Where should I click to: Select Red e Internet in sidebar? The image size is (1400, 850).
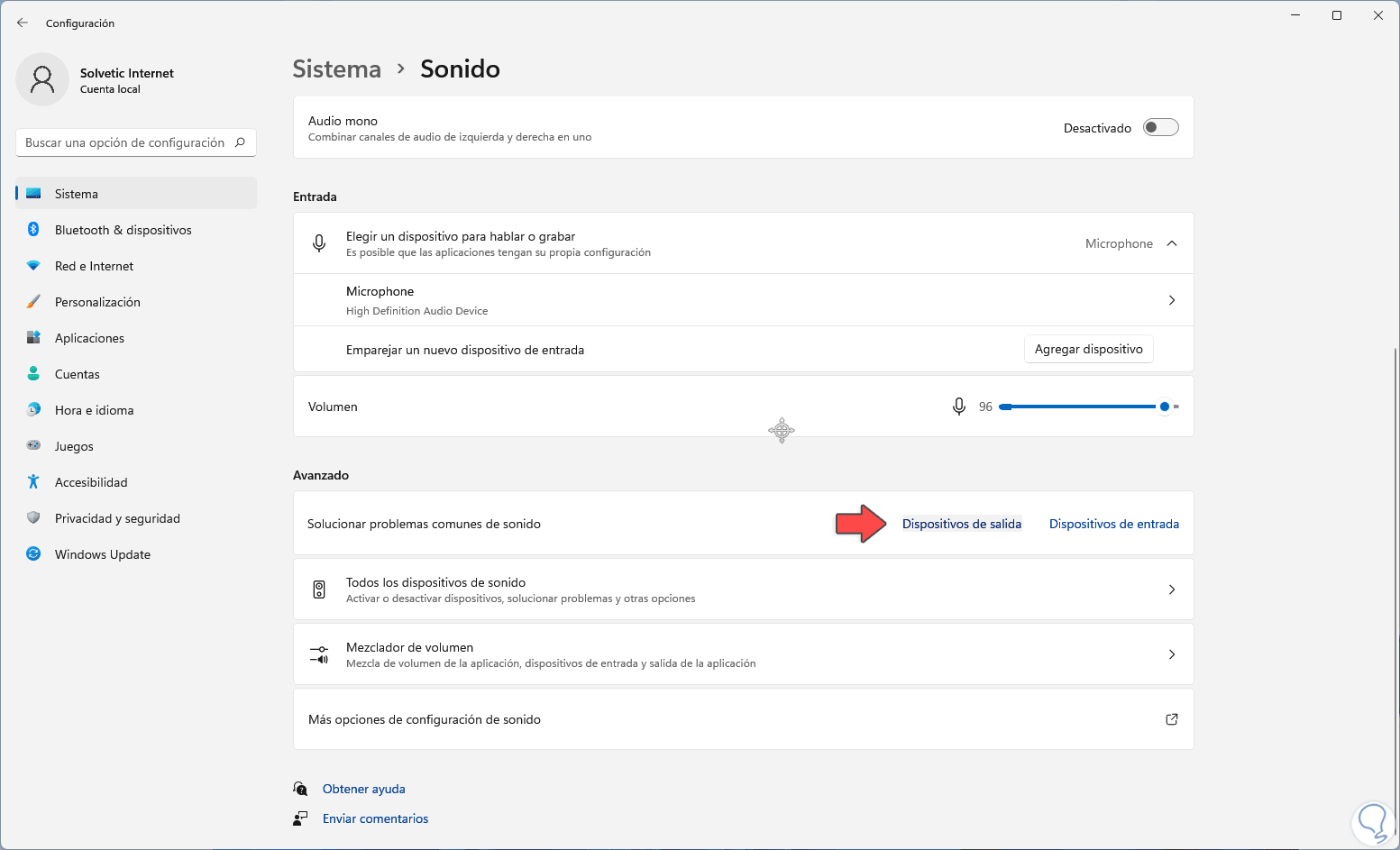click(94, 266)
